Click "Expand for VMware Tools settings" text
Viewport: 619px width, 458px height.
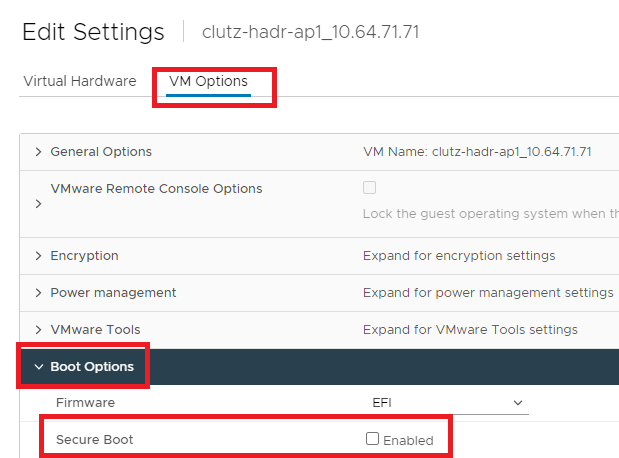(470, 330)
